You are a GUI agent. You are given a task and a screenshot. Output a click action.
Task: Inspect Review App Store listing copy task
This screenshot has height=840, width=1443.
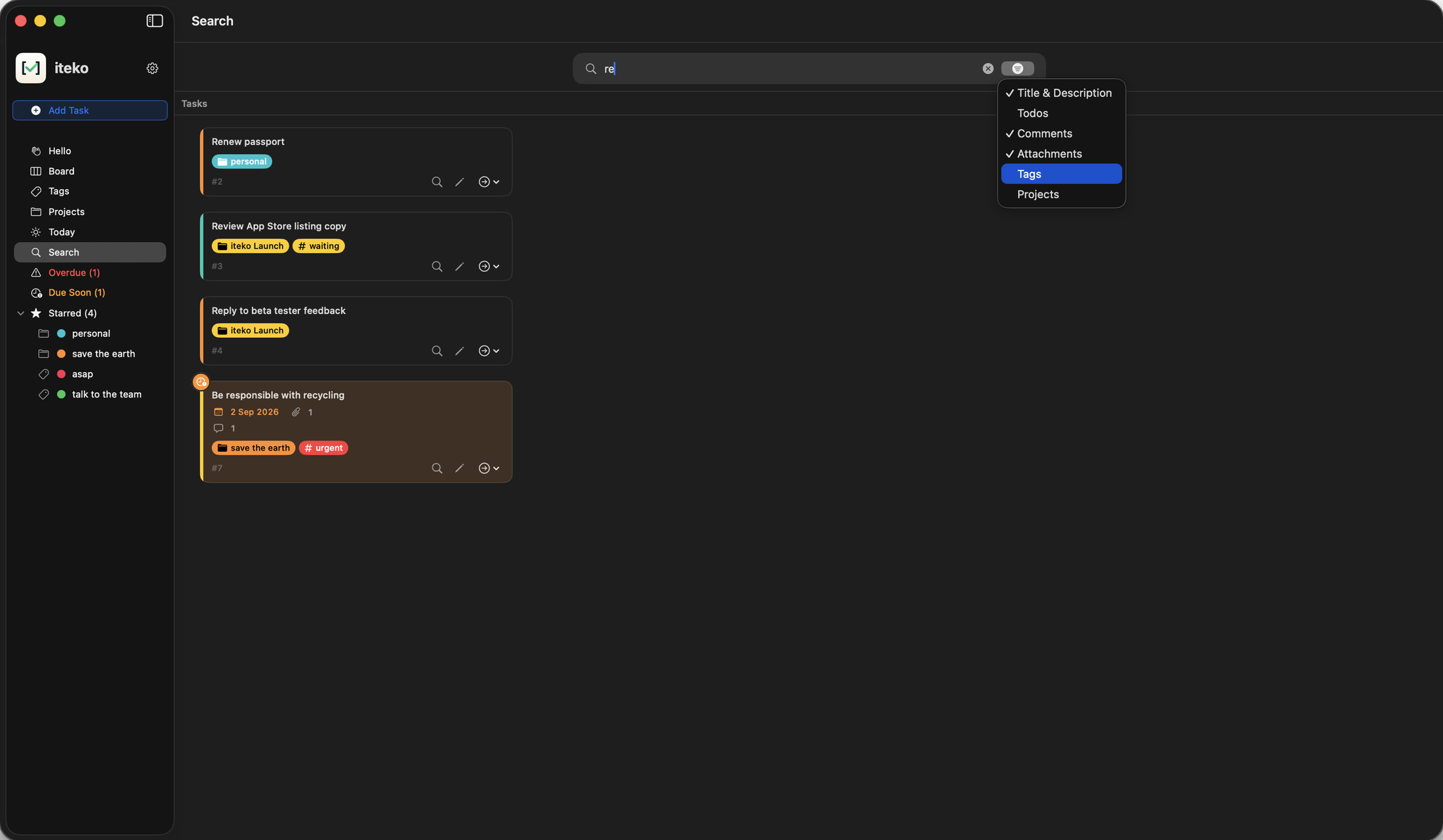(x=437, y=266)
